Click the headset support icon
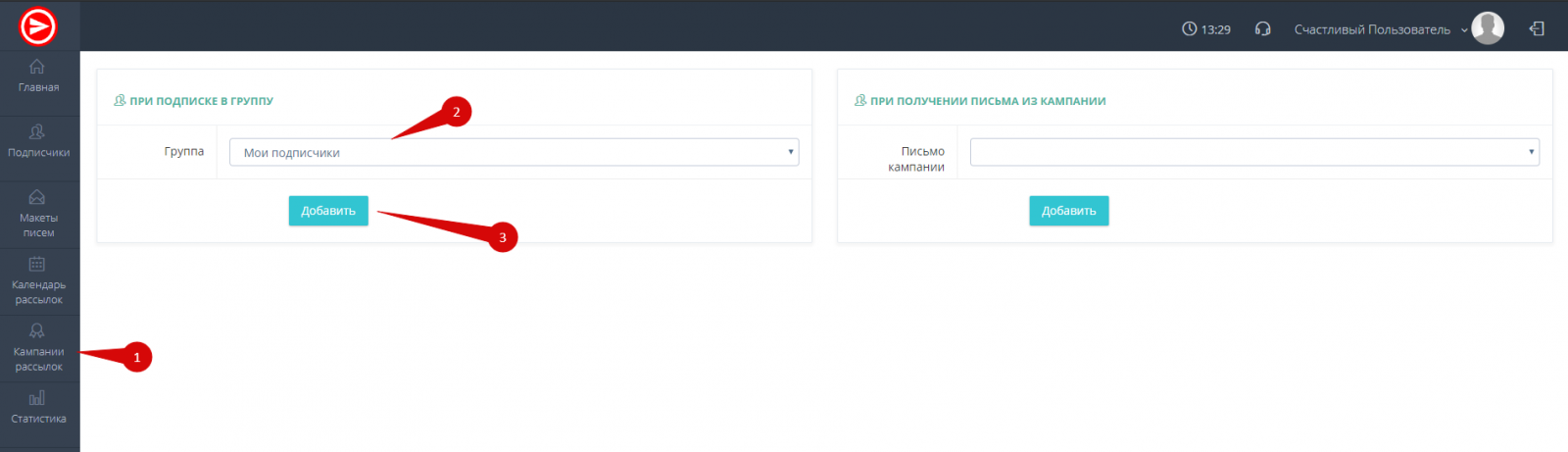 tap(1262, 29)
